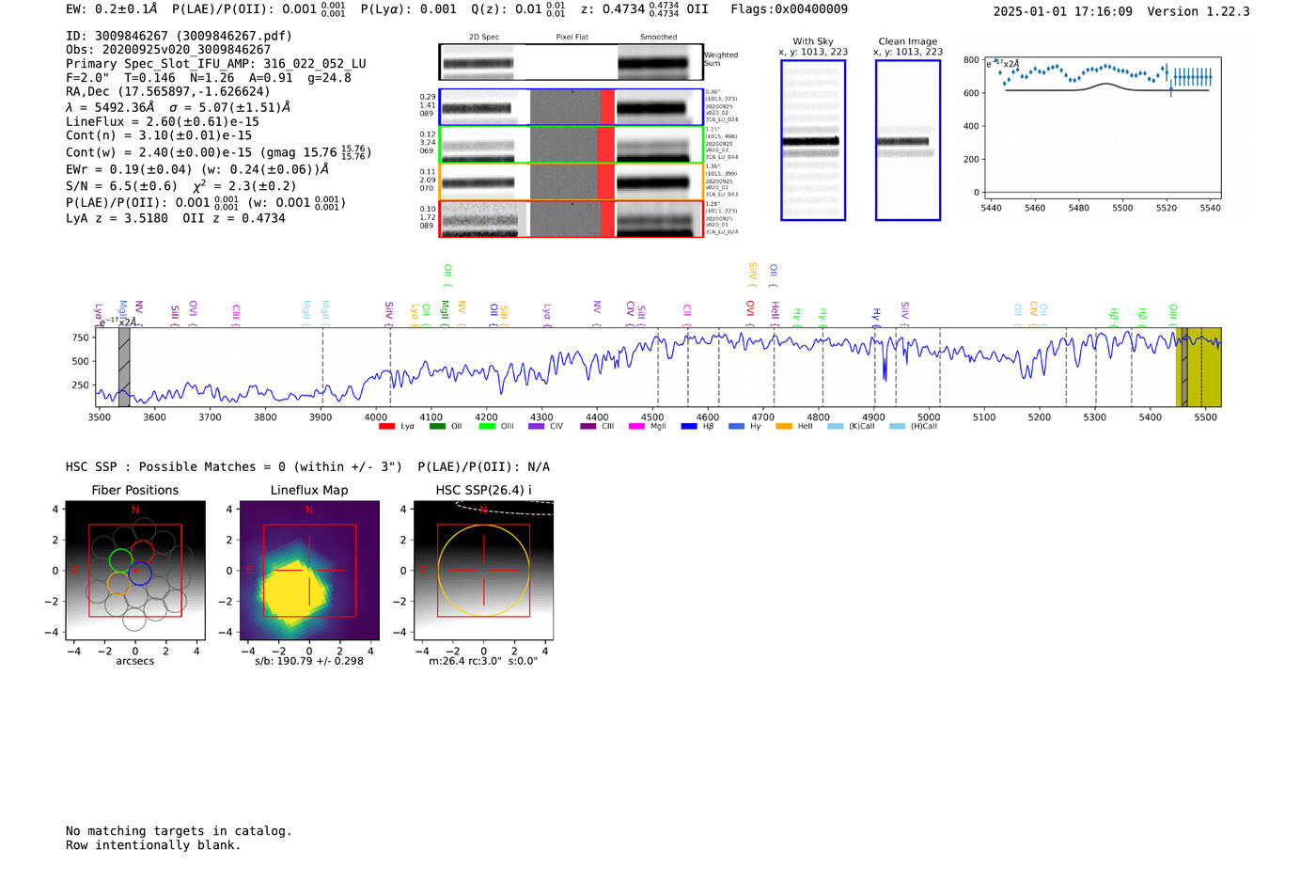The width and height of the screenshot is (1316, 896).
Task: Click the red Lyα legend swatch
Action: [386, 427]
